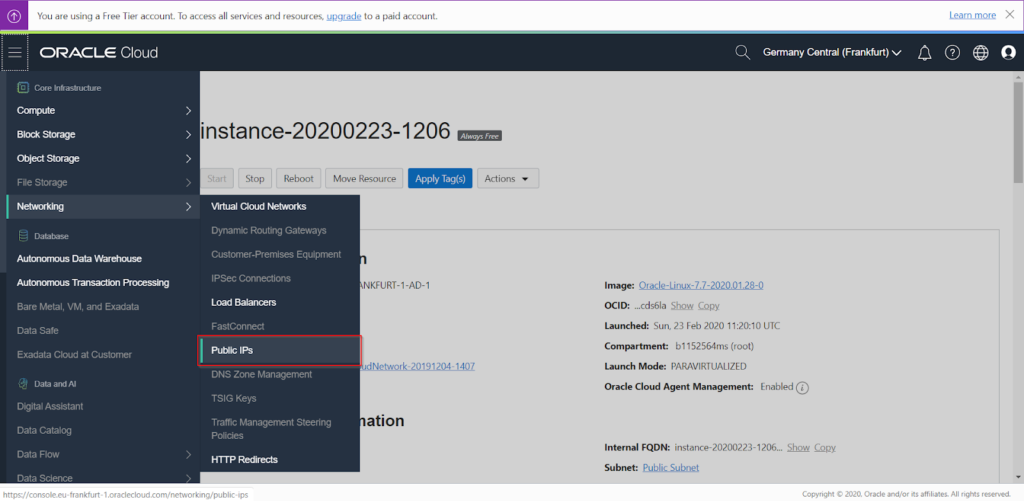Dismiss the Free Tier banner

[1011, 16]
